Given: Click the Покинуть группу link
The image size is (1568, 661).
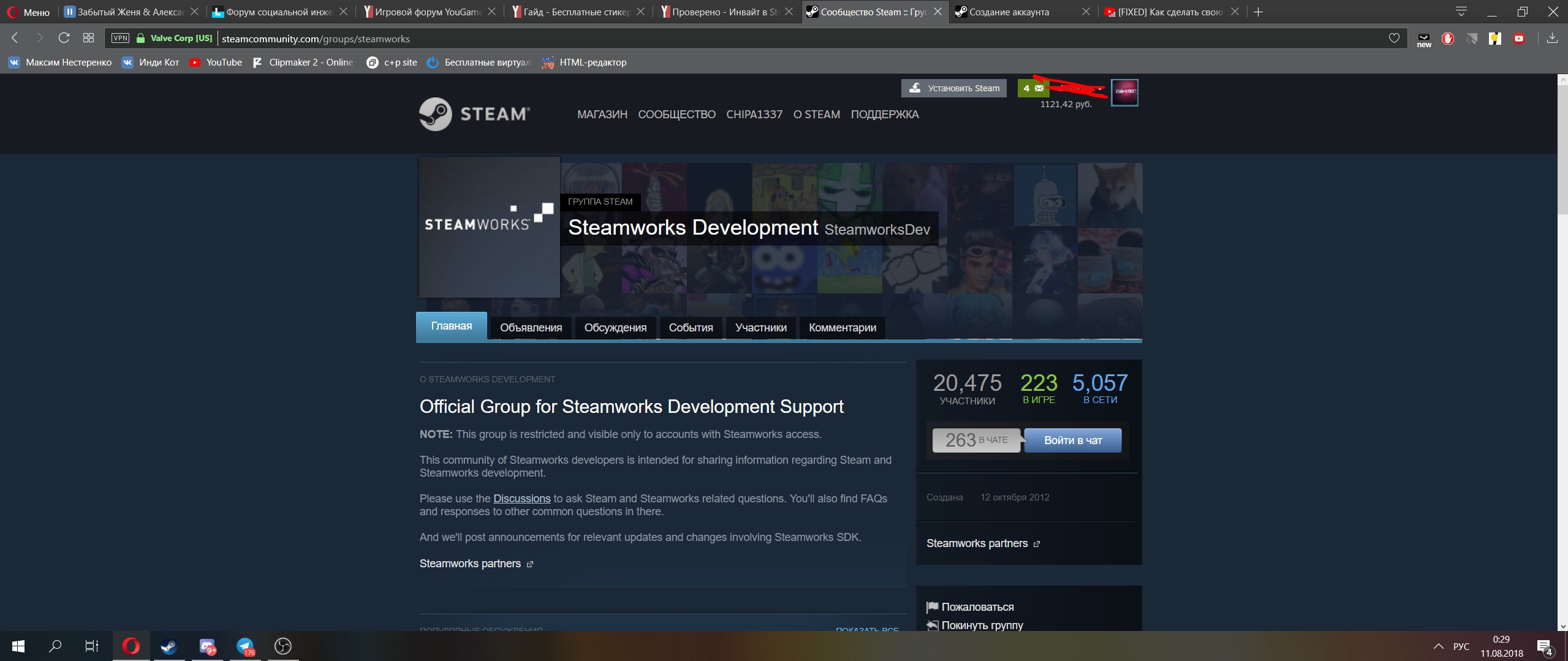Looking at the screenshot, I should tap(982, 625).
